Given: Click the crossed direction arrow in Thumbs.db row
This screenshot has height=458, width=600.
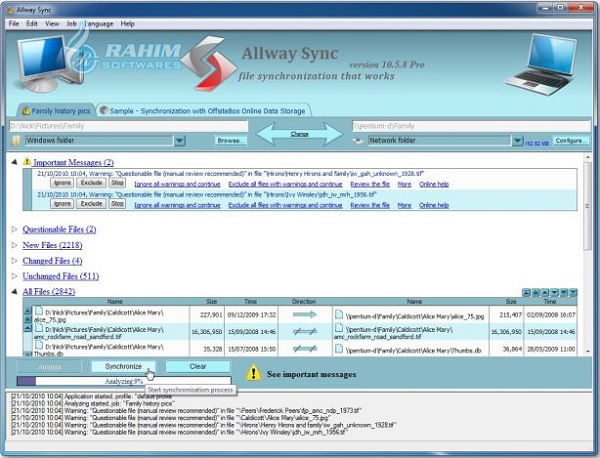Looking at the screenshot, I should coord(305,349).
